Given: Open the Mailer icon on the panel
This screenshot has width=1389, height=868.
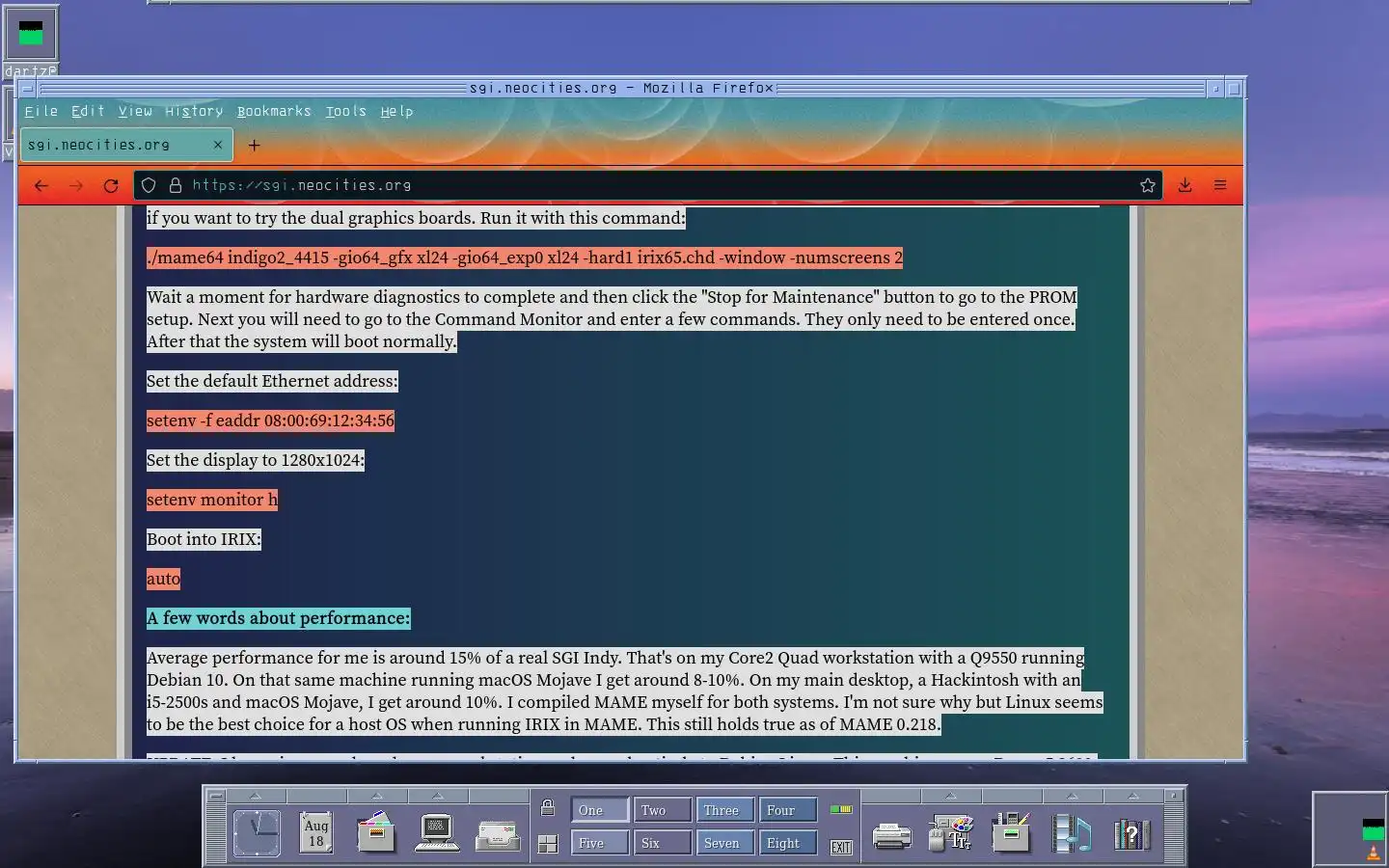Looking at the screenshot, I should 498,835.
